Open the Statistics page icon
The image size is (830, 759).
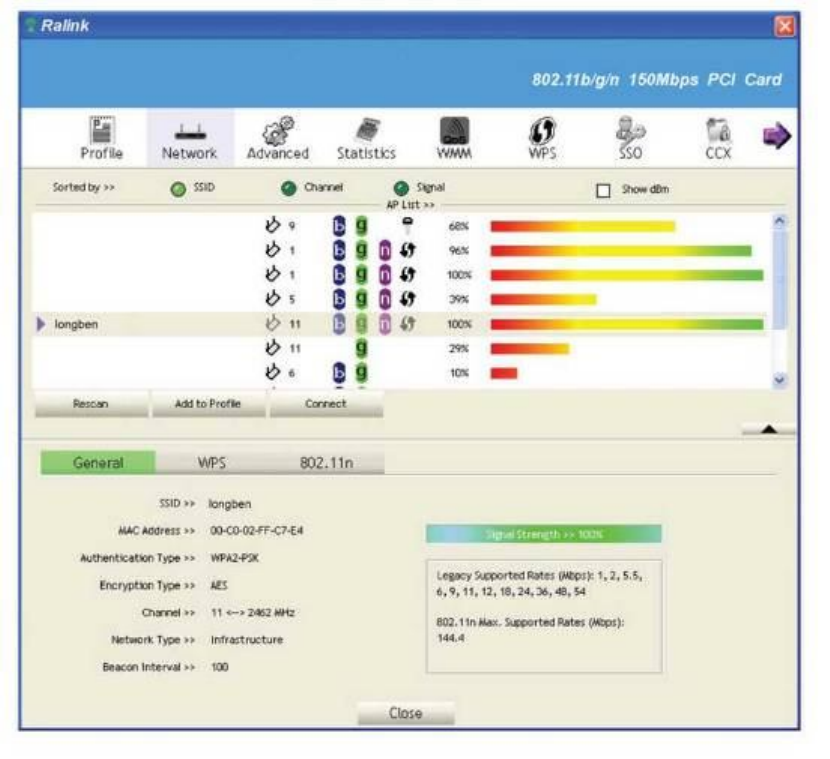(x=366, y=138)
